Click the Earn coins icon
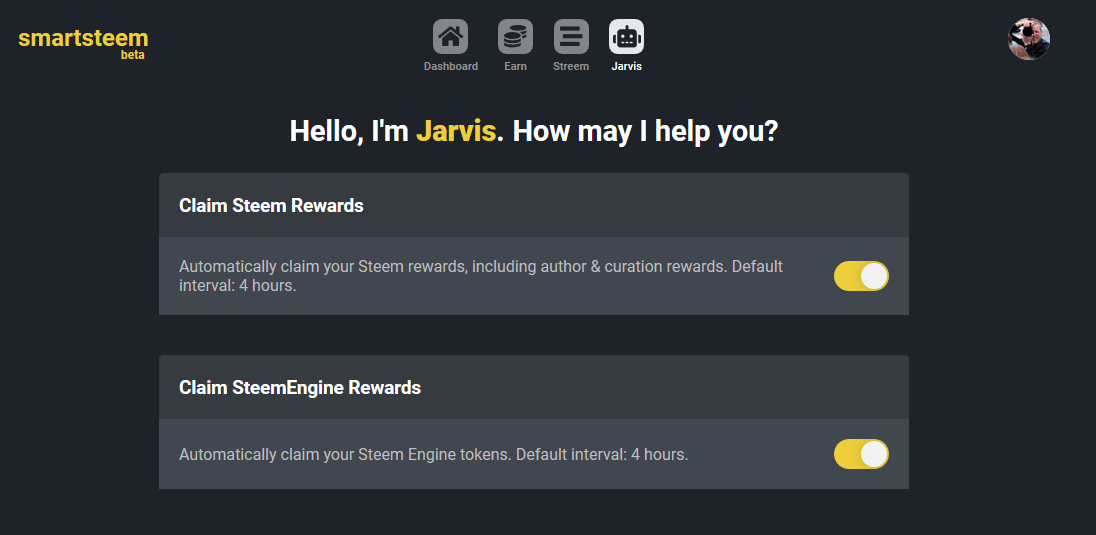Viewport: 1096px width, 535px height. point(515,37)
